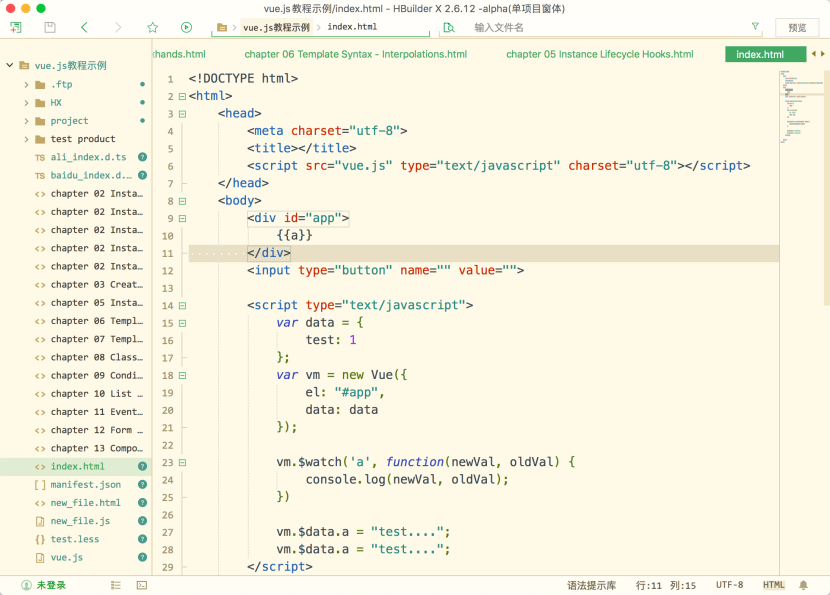This screenshot has height=595, width=830.
Task: Go back with the left arrow icon
Action: click(x=84, y=28)
